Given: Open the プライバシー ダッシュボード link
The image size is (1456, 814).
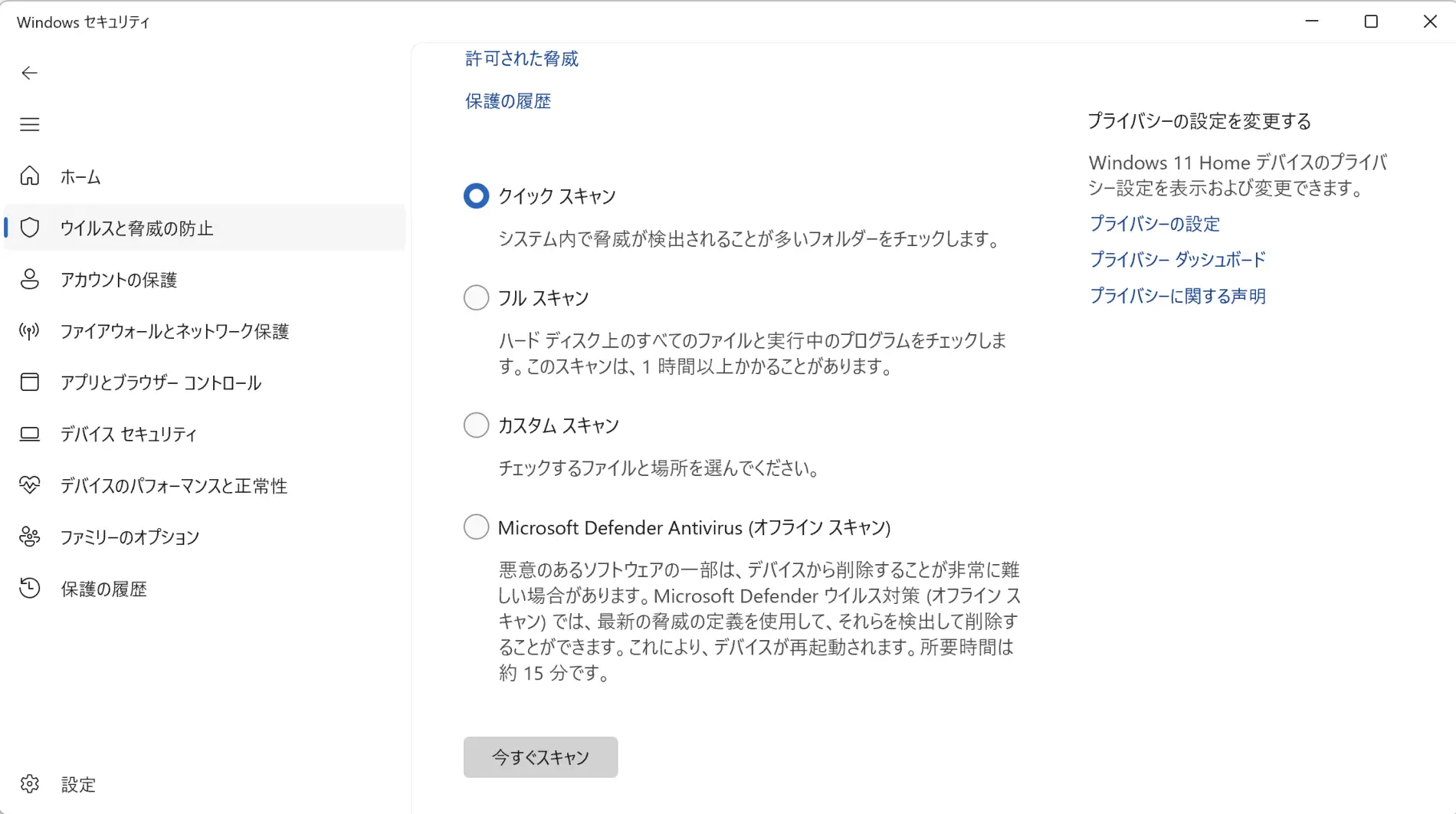Looking at the screenshot, I should pos(1177,260).
